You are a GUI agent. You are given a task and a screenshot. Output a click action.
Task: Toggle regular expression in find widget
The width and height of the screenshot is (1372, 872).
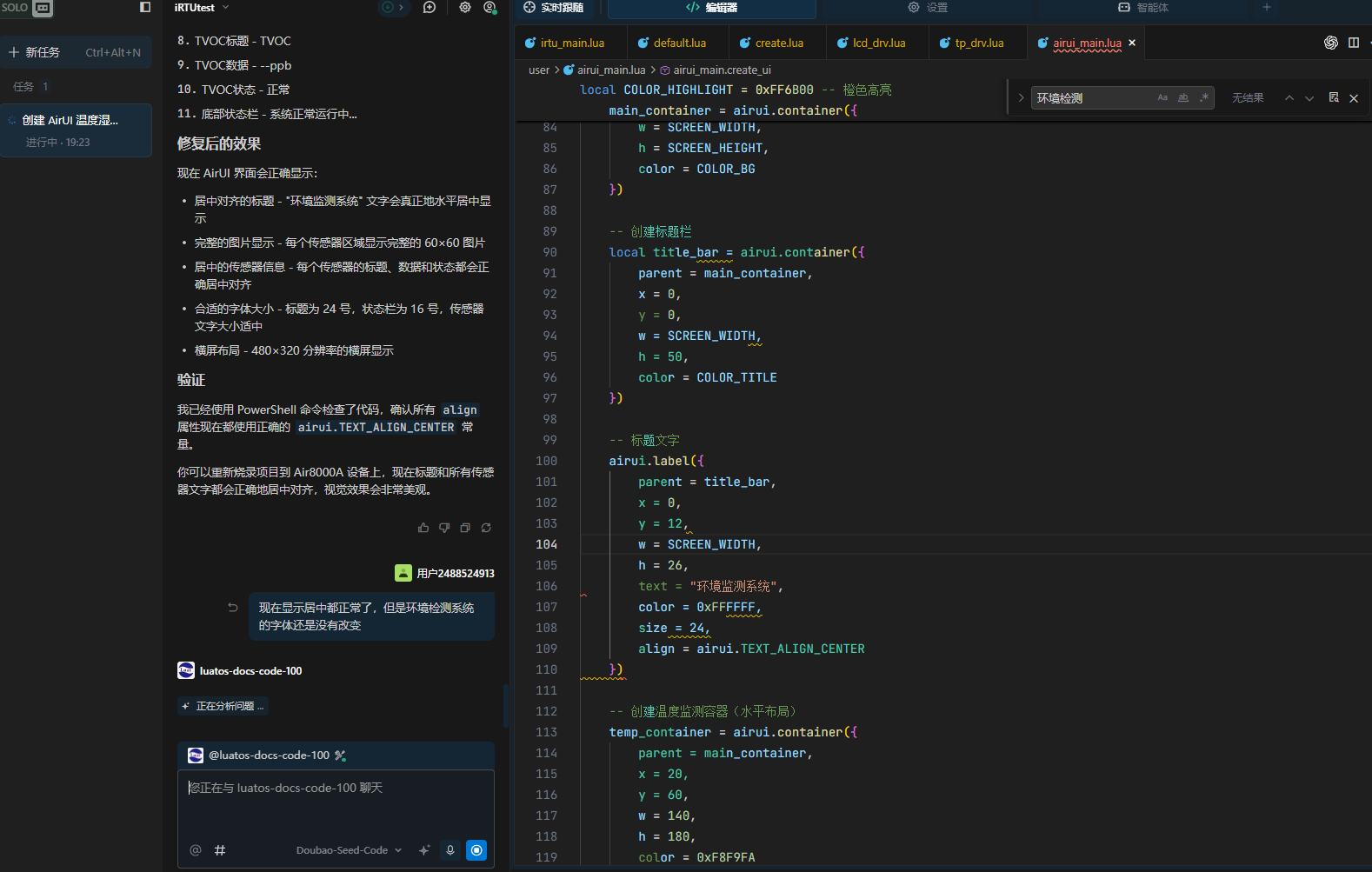pos(1204,98)
